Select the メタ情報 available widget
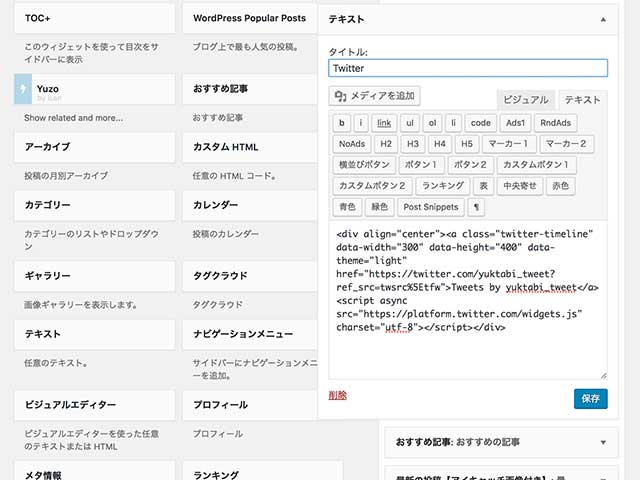The height and width of the screenshot is (480, 640). pos(95,471)
